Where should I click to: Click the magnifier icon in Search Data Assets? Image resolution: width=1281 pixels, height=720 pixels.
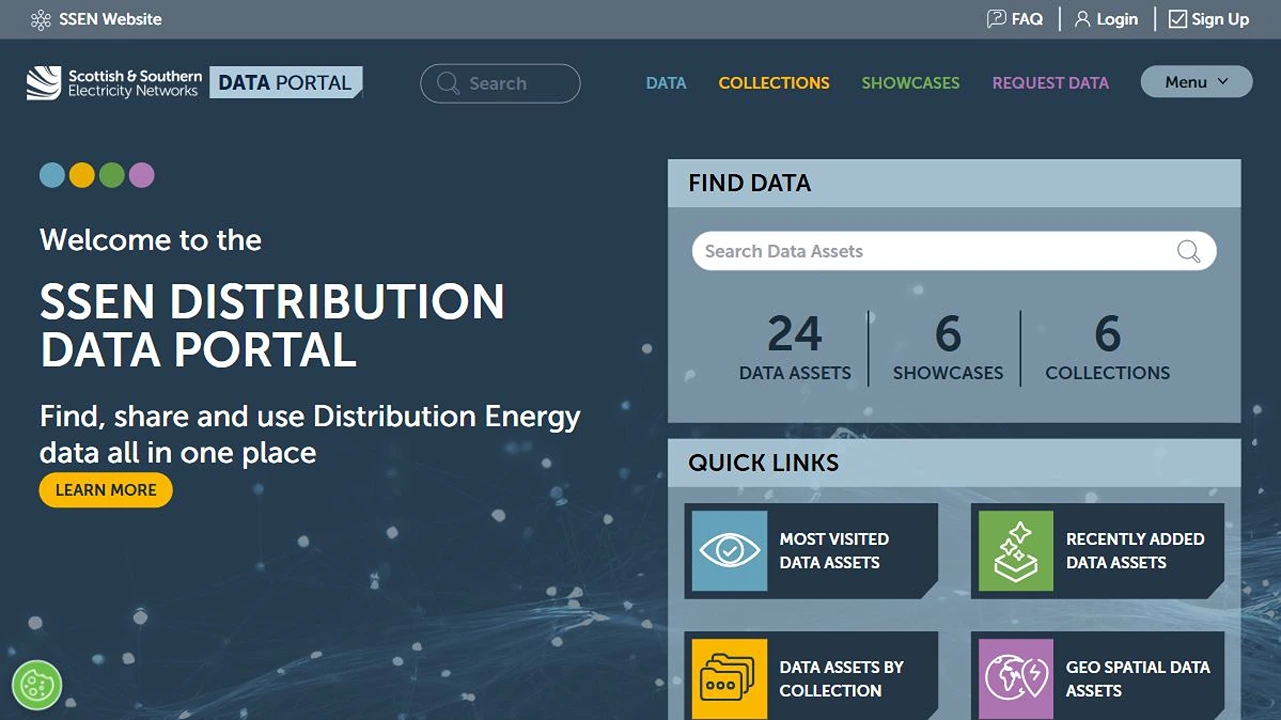(x=1188, y=252)
